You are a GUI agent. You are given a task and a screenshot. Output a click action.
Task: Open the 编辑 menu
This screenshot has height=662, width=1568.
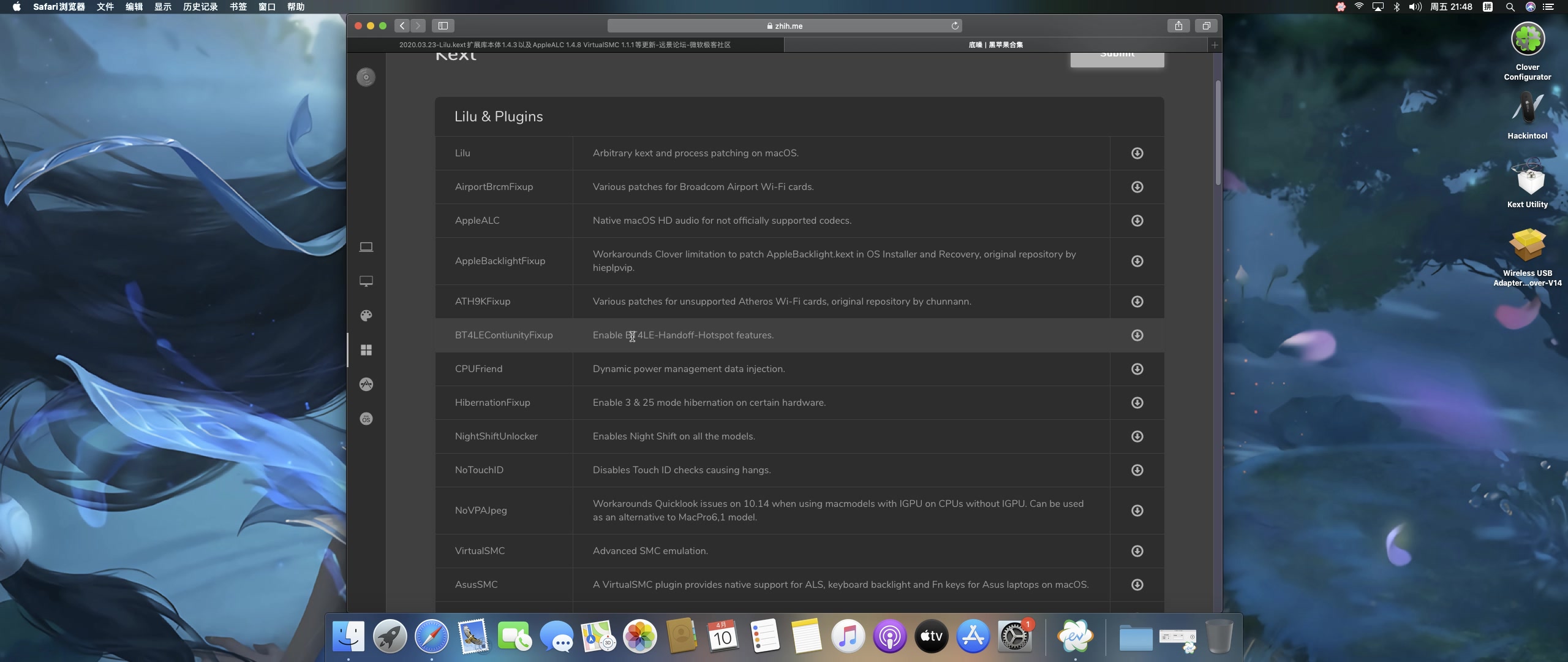[134, 7]
